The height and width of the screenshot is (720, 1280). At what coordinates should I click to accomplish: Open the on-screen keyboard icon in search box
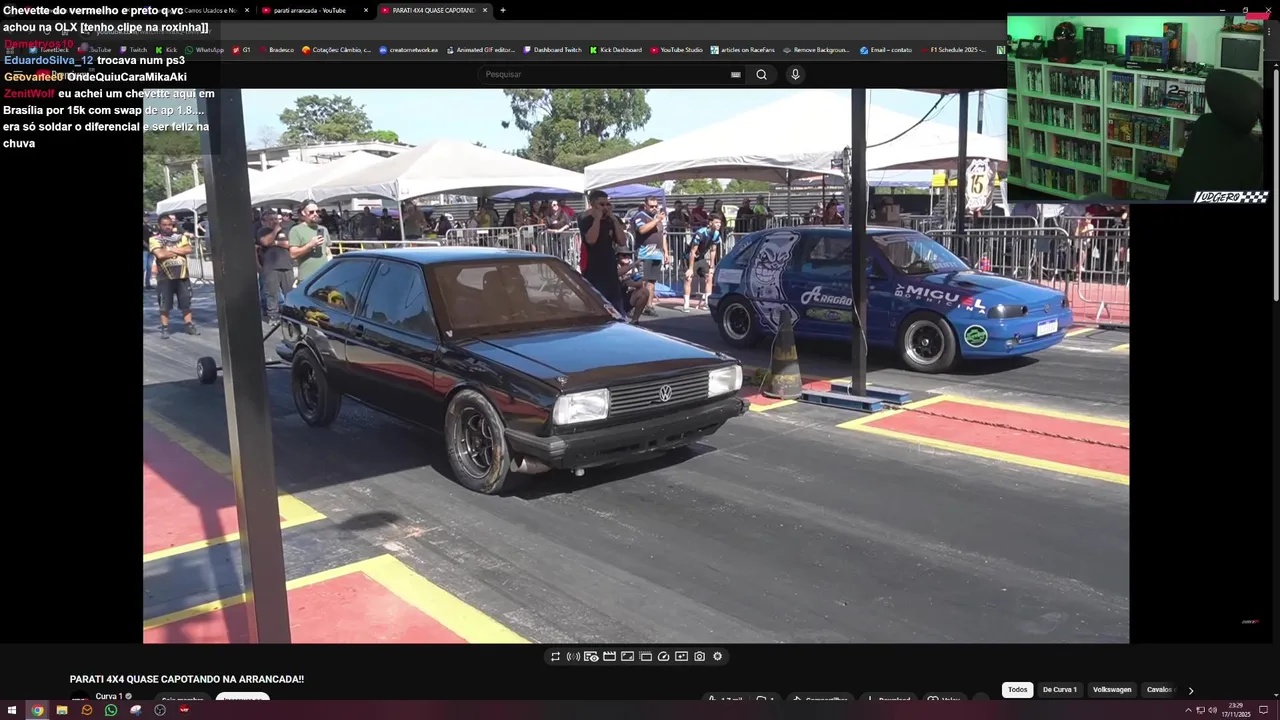pos(736,74)
